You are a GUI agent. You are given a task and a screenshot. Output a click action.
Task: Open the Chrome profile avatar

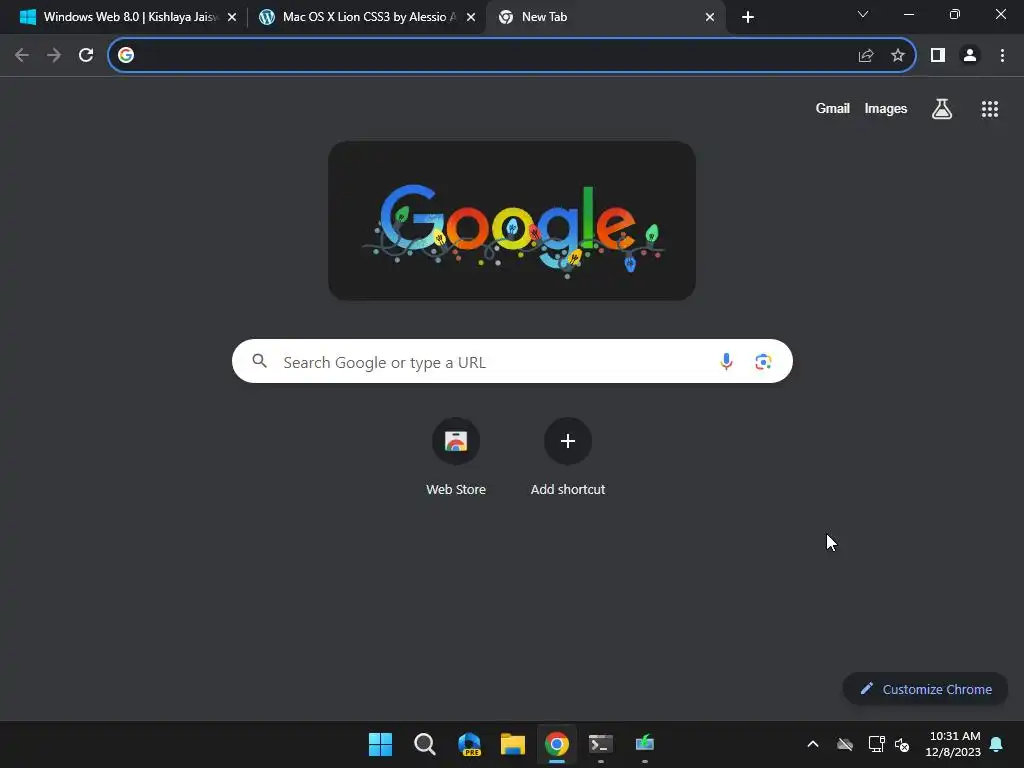(x=970, y=56)
